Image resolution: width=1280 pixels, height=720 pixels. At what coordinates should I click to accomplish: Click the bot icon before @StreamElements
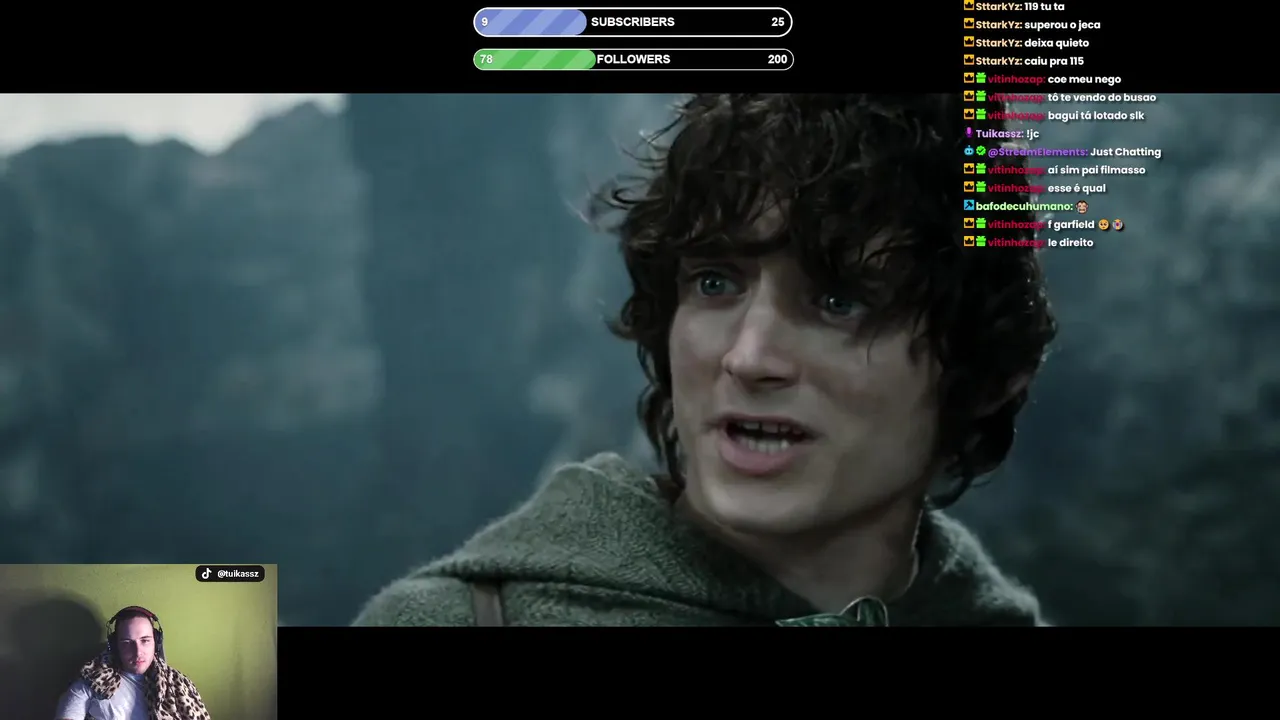(969, 151)
